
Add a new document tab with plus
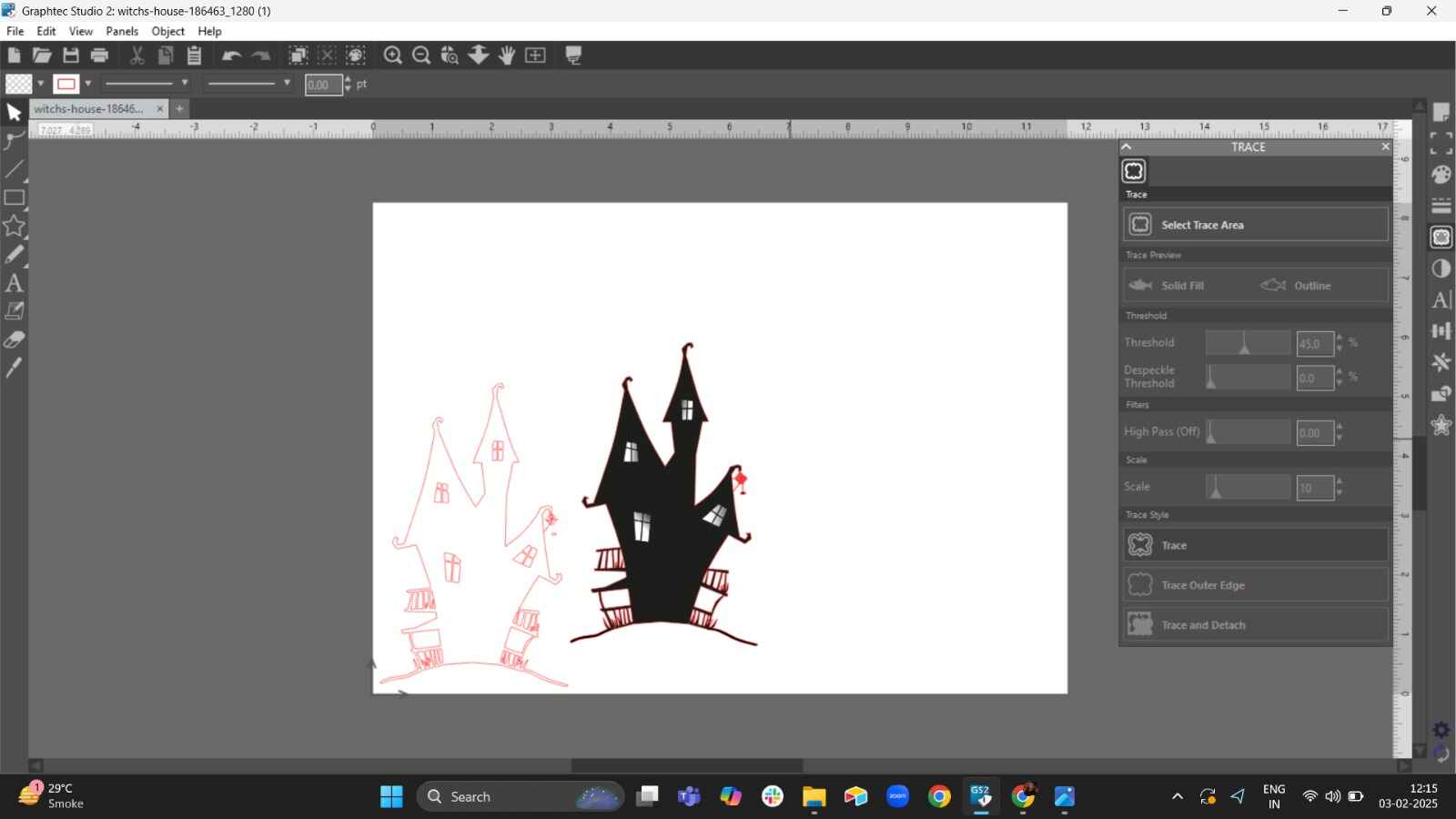pyautogui.click(x=179, y=108)
